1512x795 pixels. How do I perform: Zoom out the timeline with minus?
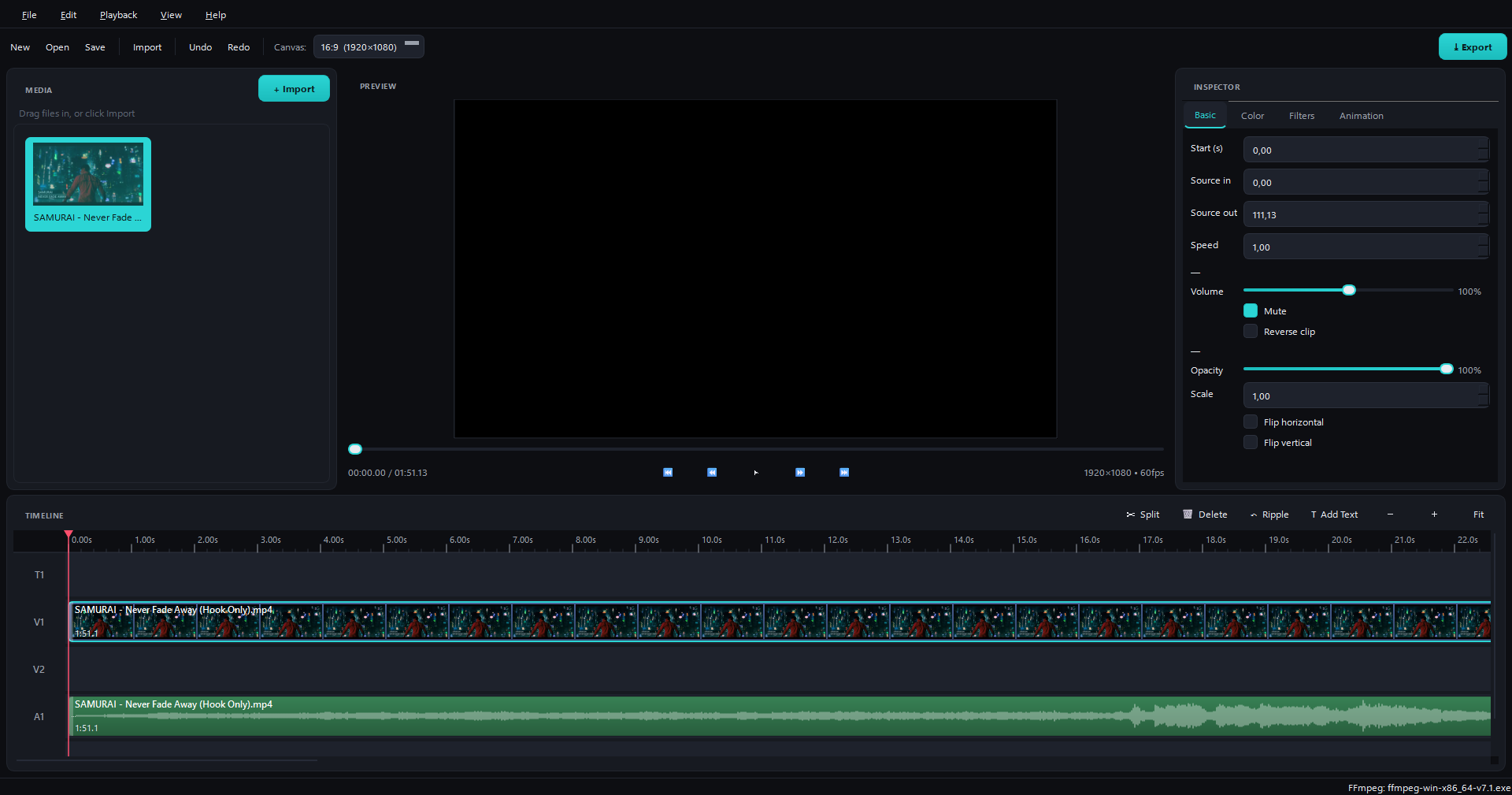click(x=1391, y=515)
